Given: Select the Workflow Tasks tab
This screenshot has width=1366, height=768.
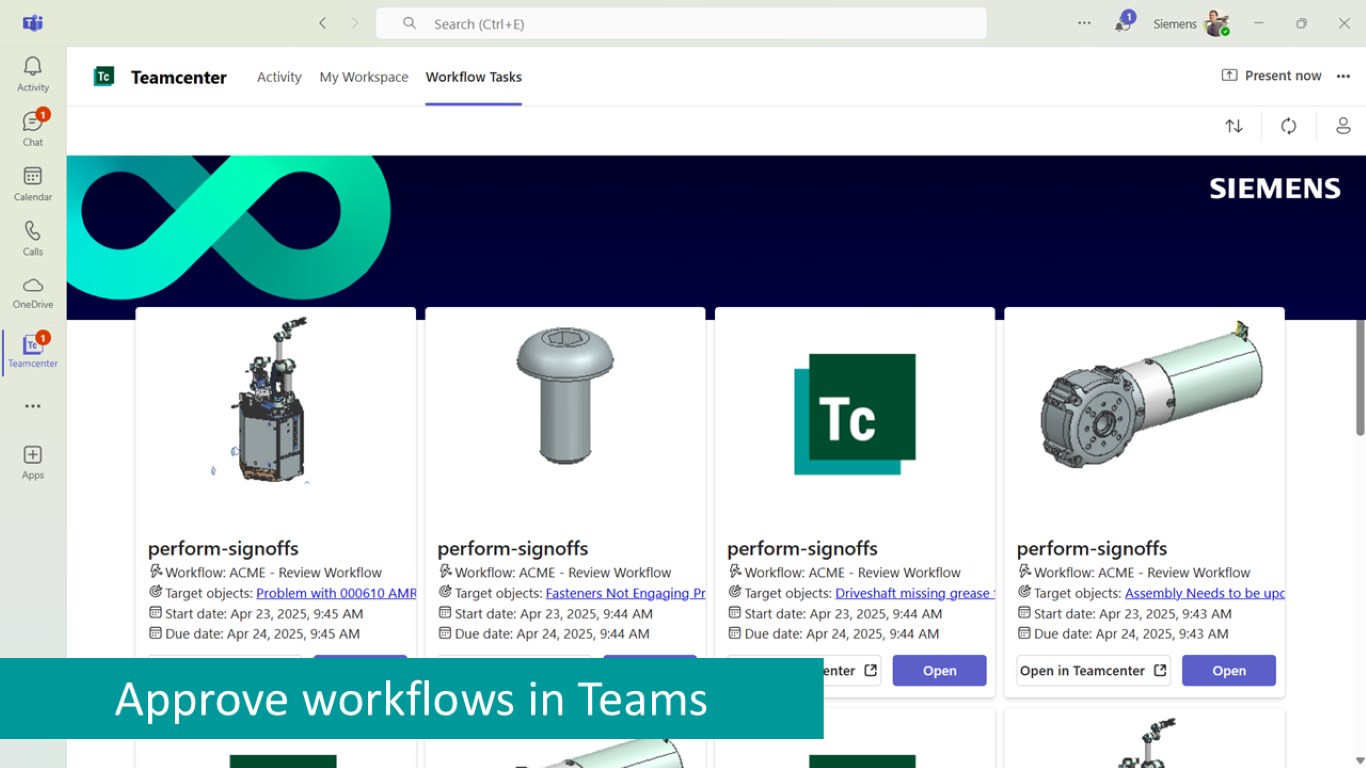Looking at the screenshot, I should (x=474, y=77).
